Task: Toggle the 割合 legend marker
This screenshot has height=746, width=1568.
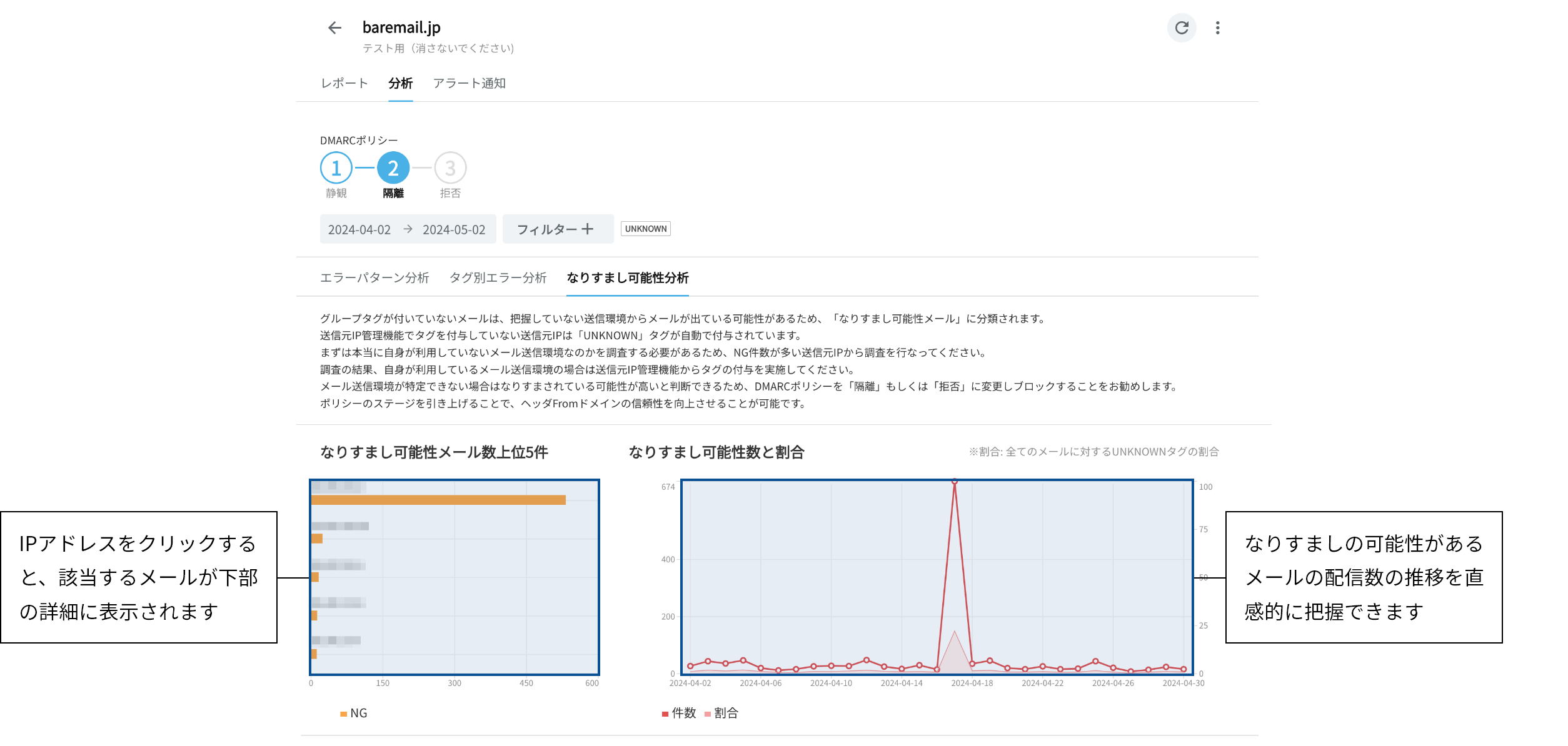Action: coord(708,714)
